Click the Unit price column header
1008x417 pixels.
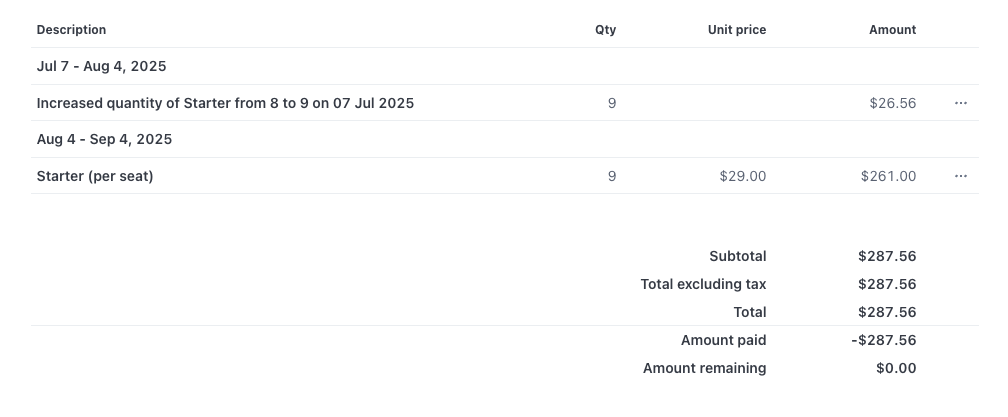pos(737,30)
